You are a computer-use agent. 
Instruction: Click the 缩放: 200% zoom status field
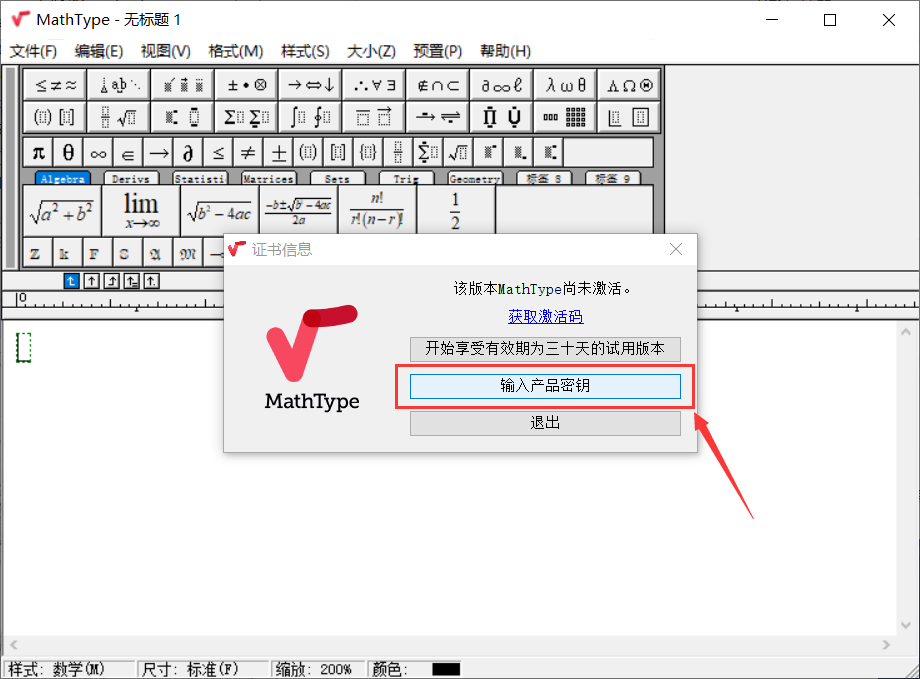pyautogui.click(x=318, y=669)
